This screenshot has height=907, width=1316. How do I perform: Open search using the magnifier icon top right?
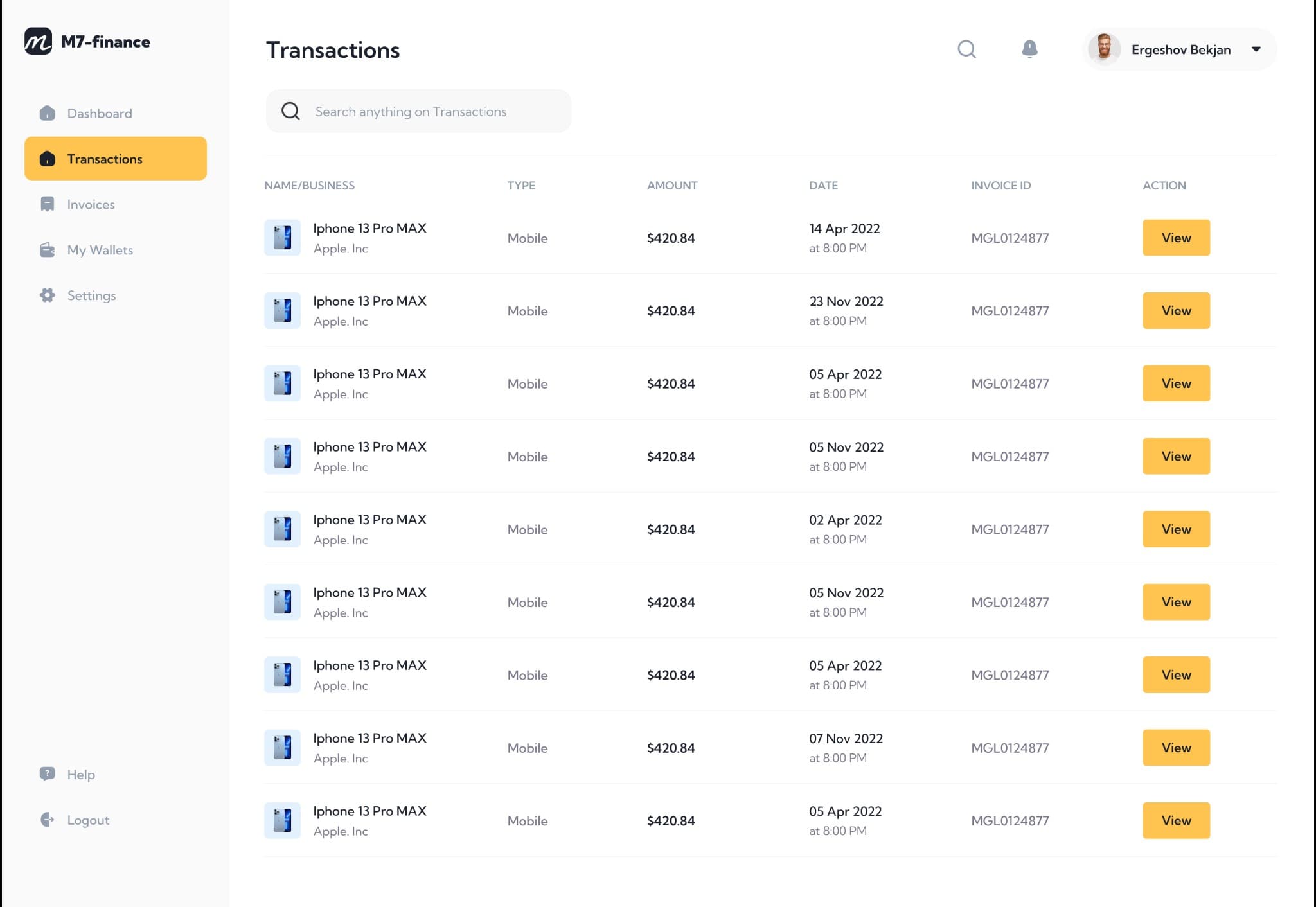pyautogui.click(x=966, y=49)
